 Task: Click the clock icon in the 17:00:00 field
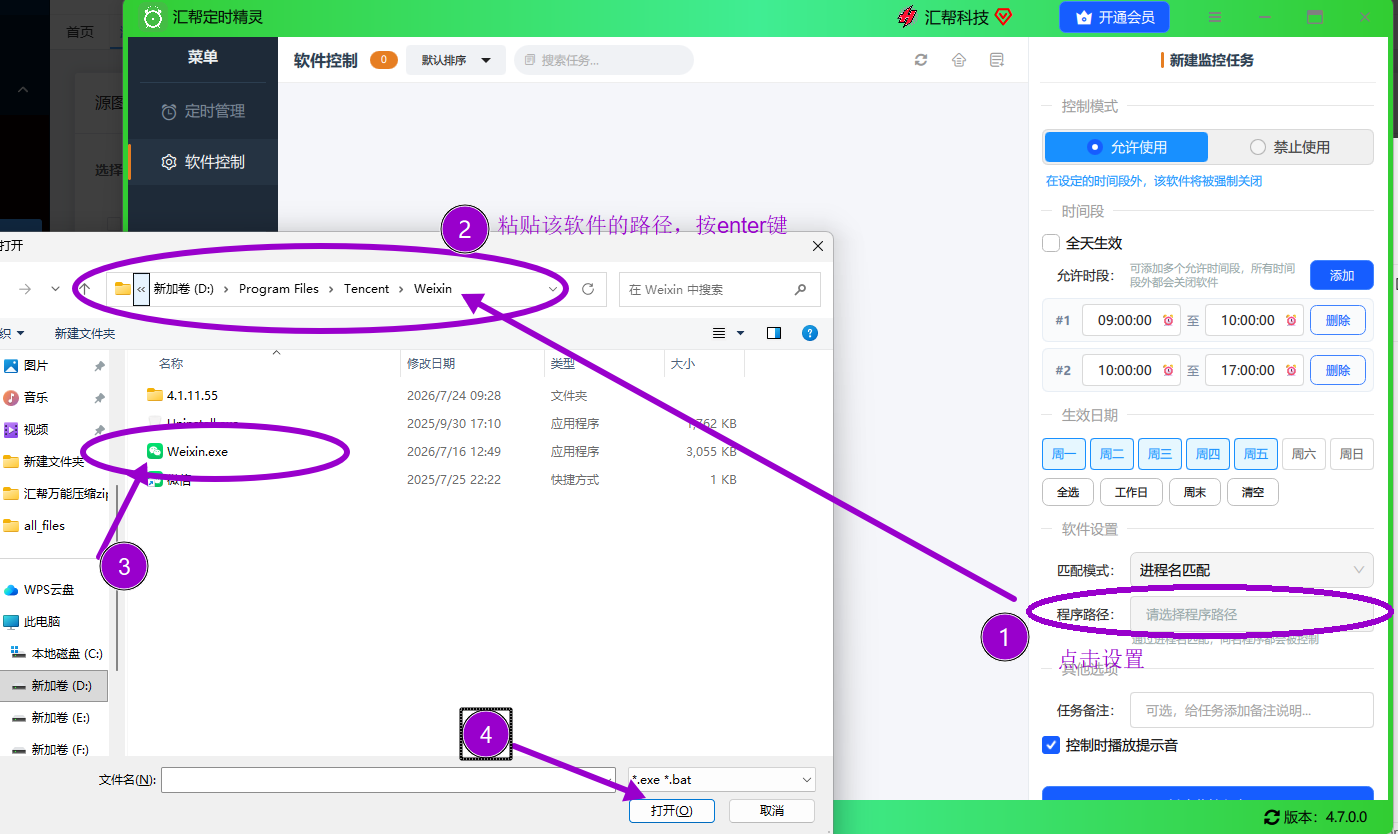(1291, 371)
